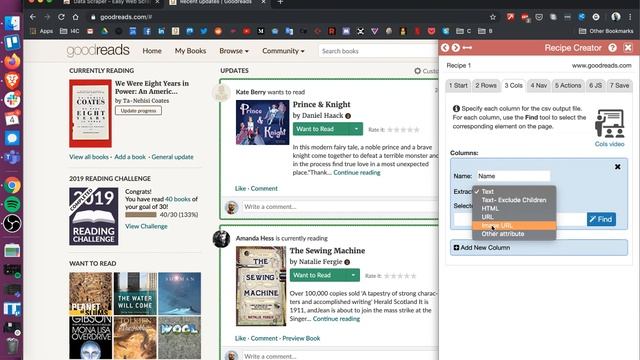640x360 pixels.
Task: Open the YouTube bookmark icon
Action: pyautogui.click(x=247, y=31)
